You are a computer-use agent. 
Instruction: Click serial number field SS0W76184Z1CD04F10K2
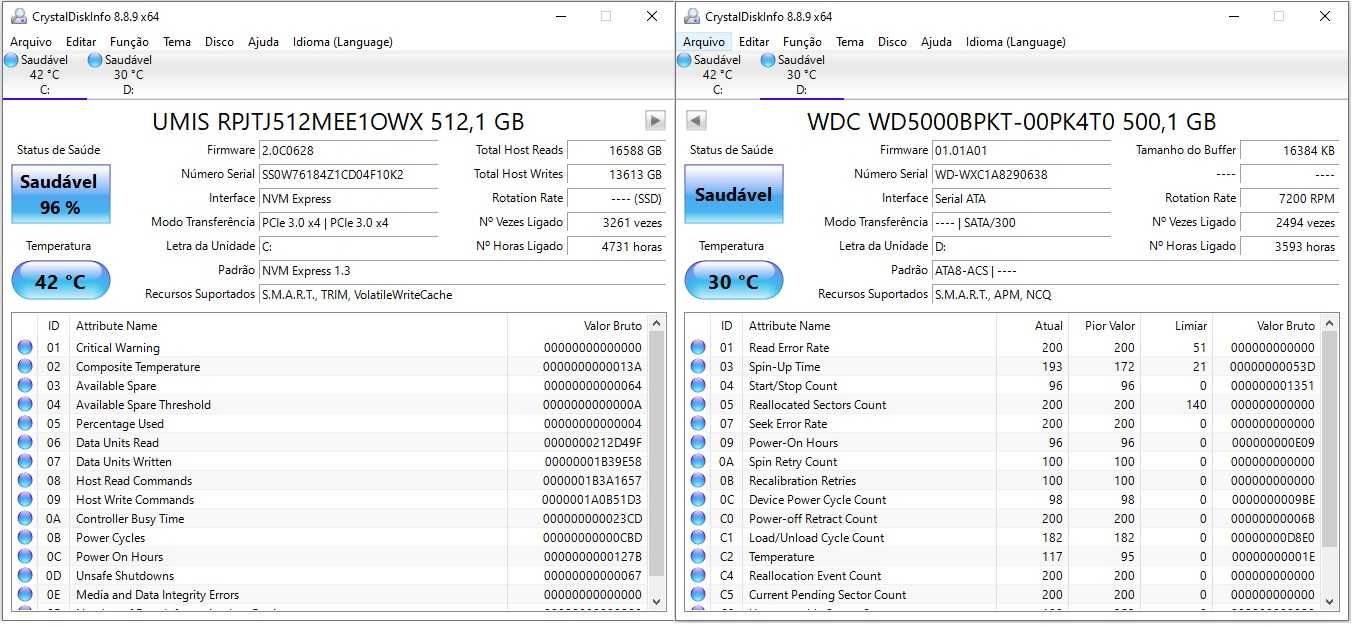(x=348, y=174)
